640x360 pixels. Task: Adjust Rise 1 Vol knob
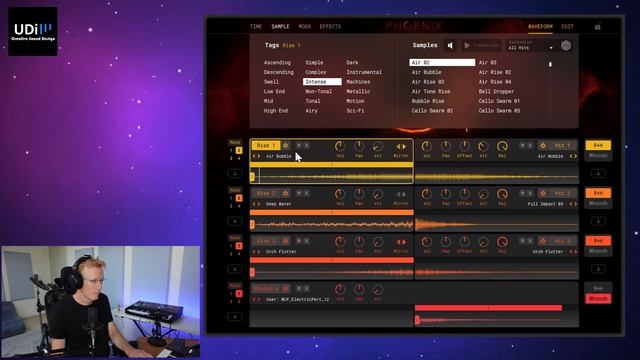340,147
